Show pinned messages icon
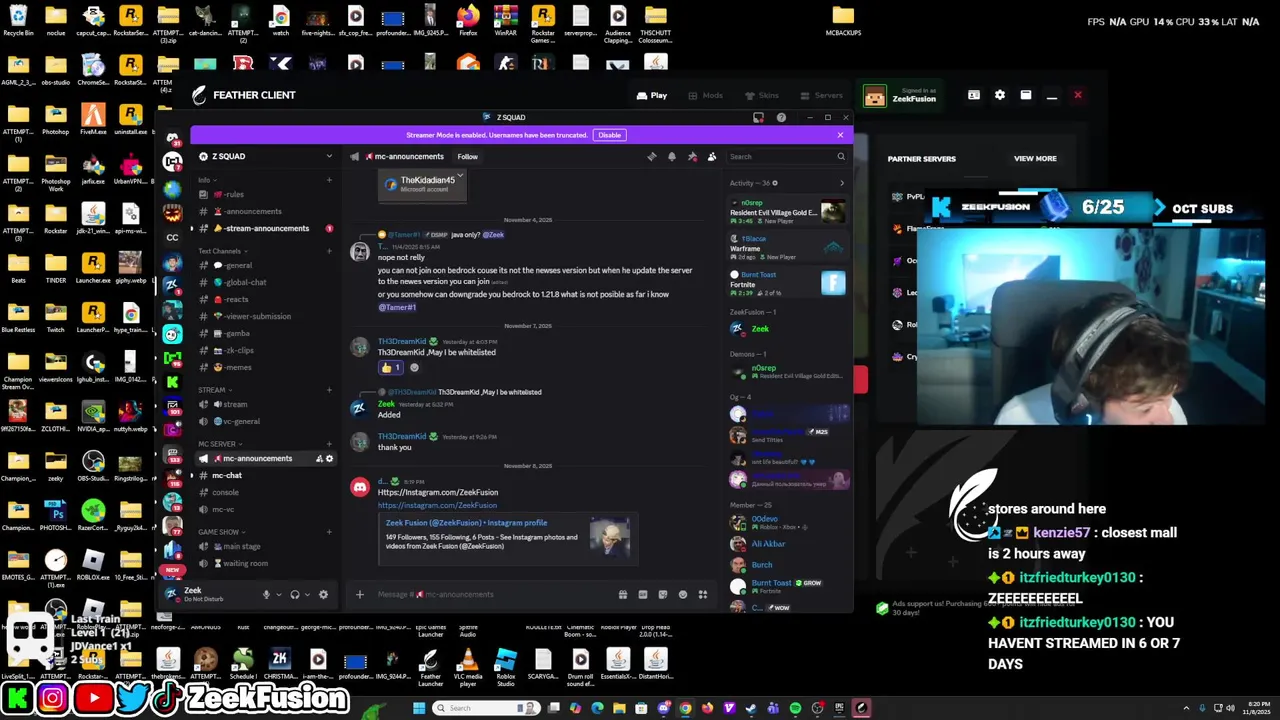The height and width of the screenshot is (720, 1280). 692,157
